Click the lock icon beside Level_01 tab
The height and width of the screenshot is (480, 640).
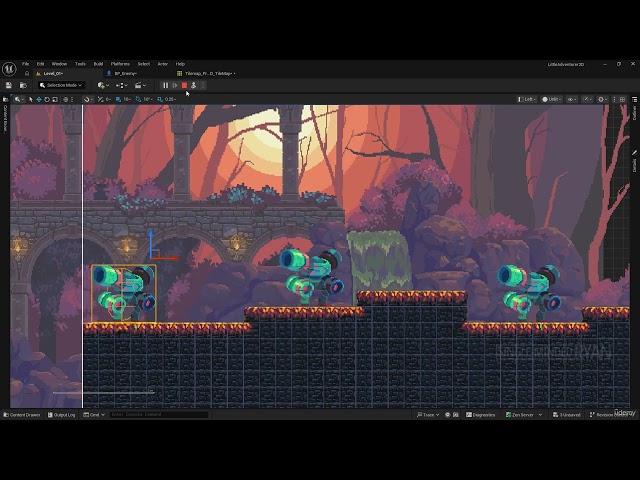[x=27, y=73]
